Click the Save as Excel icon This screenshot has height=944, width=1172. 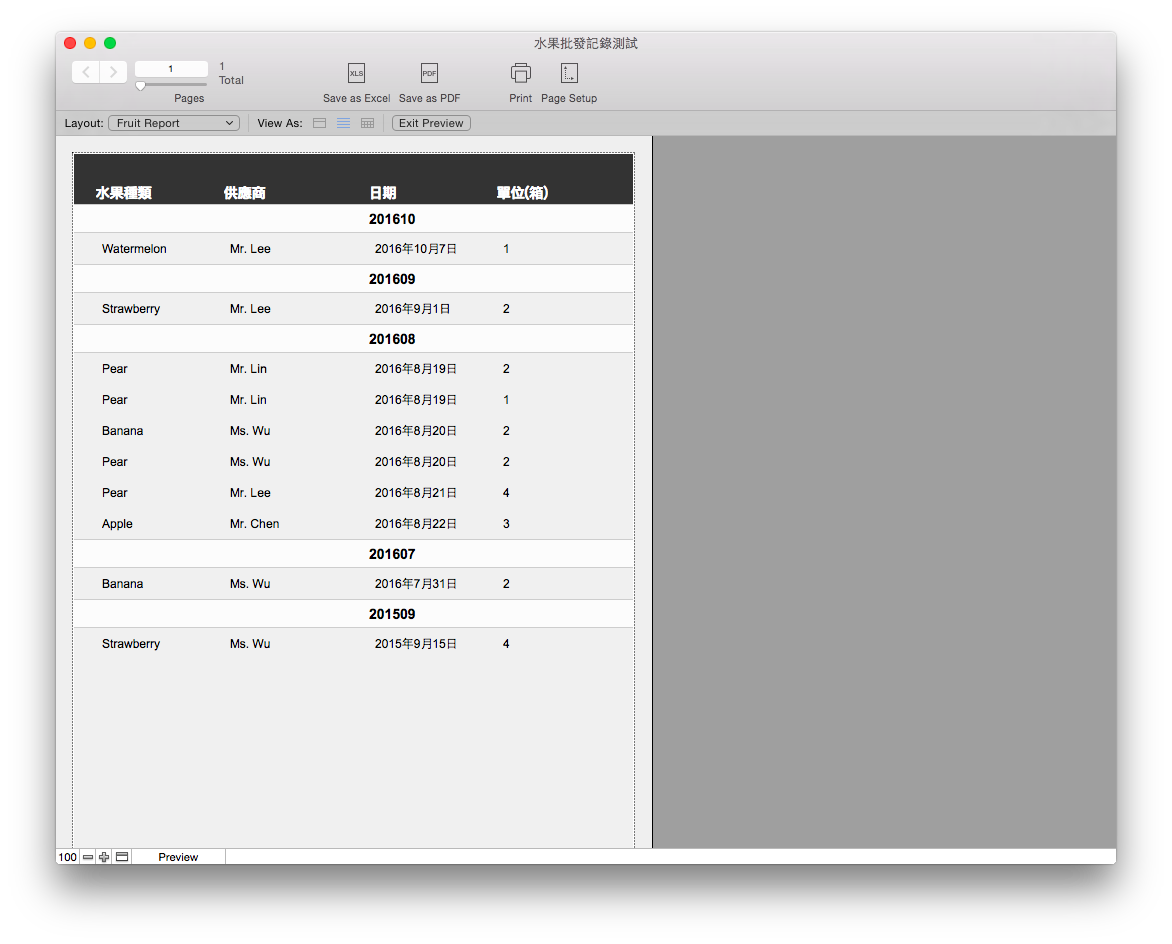[357, 73]
